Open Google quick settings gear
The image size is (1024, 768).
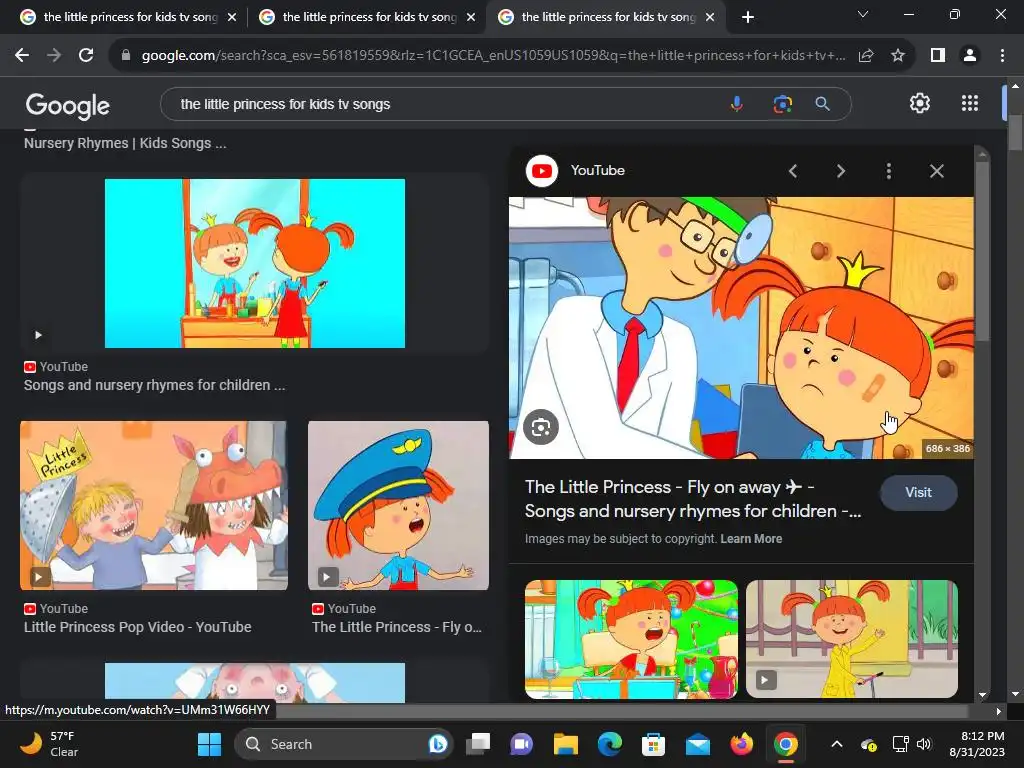point(920,103)
